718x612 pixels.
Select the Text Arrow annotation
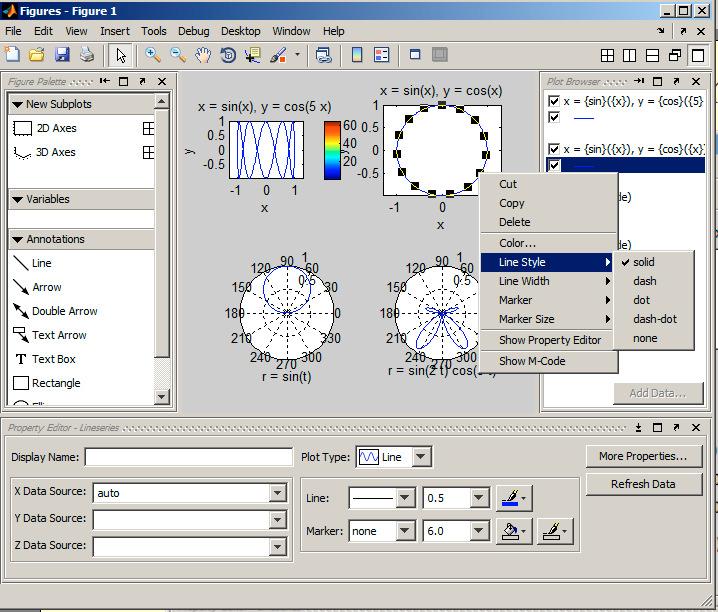tap(49, 335)
